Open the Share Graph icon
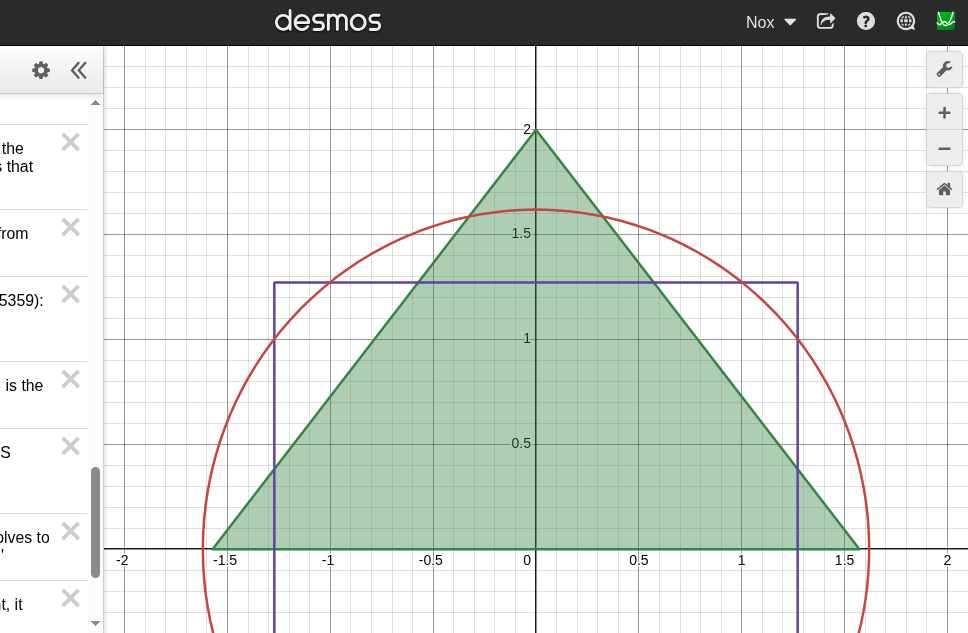968x633 pixels. 825,22
